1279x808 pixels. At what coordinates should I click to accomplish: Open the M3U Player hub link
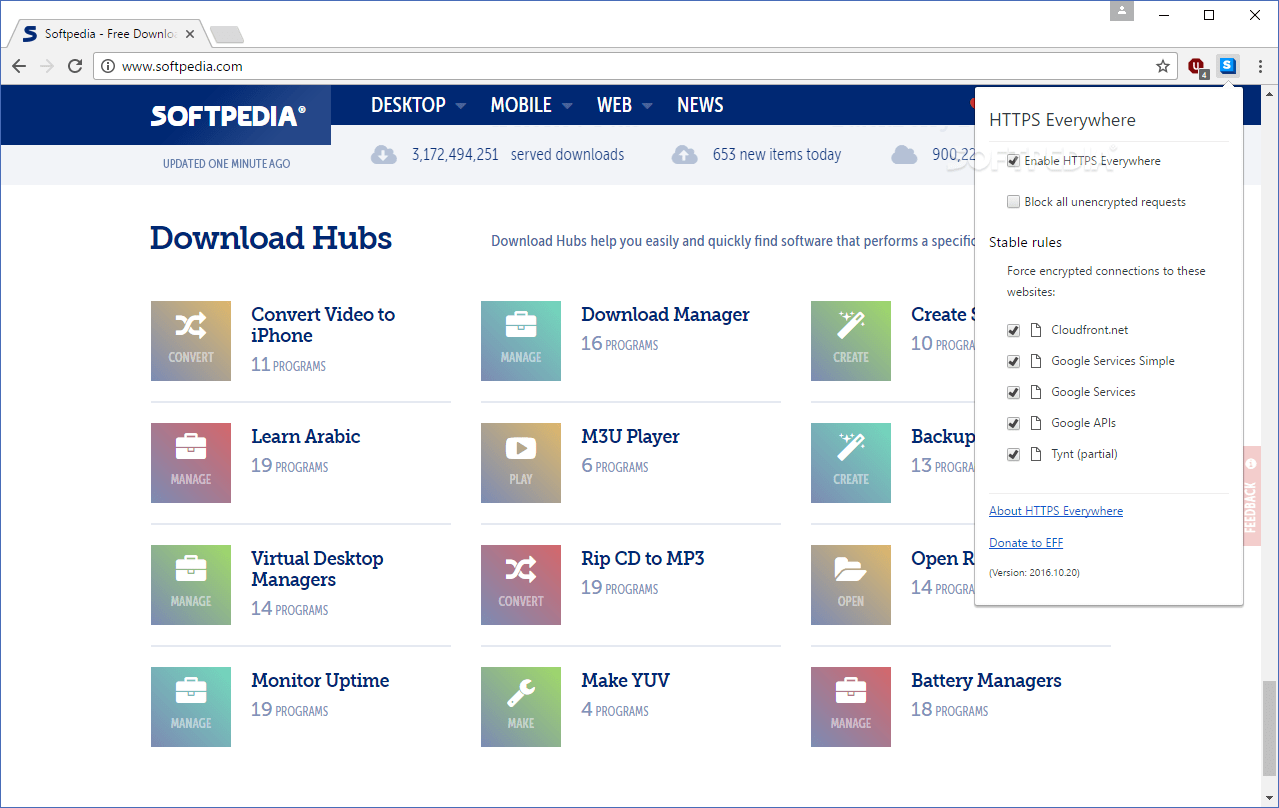pyautogui.click(x=630, y=436)
